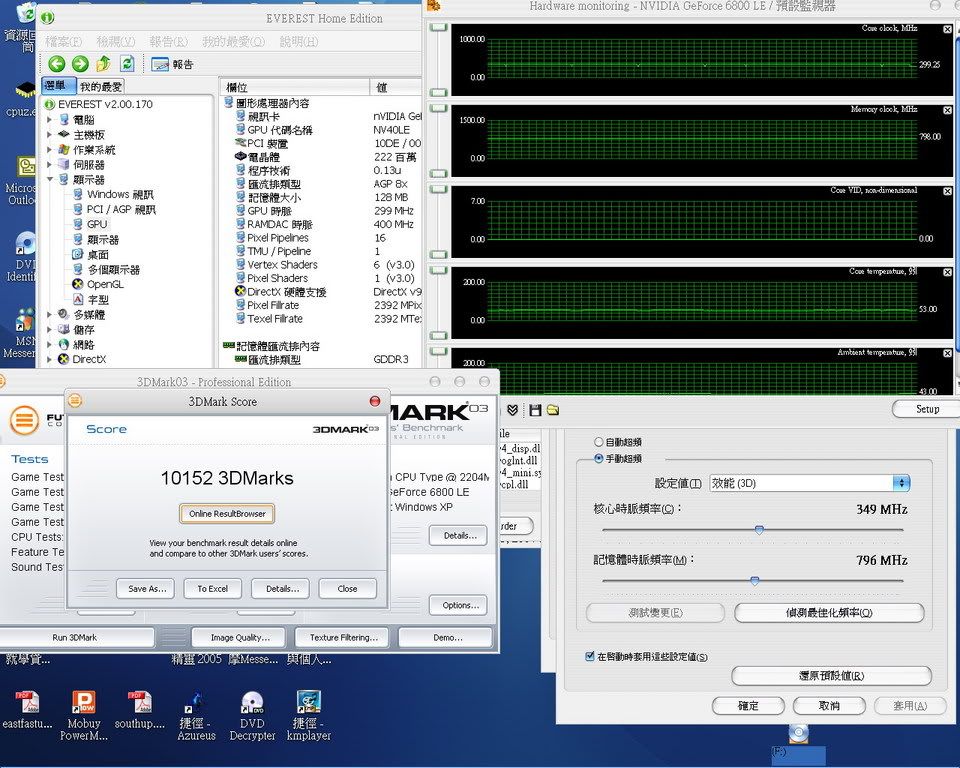
Task: Expand the 主機板 tree node arrow
Action: [50, 134]
